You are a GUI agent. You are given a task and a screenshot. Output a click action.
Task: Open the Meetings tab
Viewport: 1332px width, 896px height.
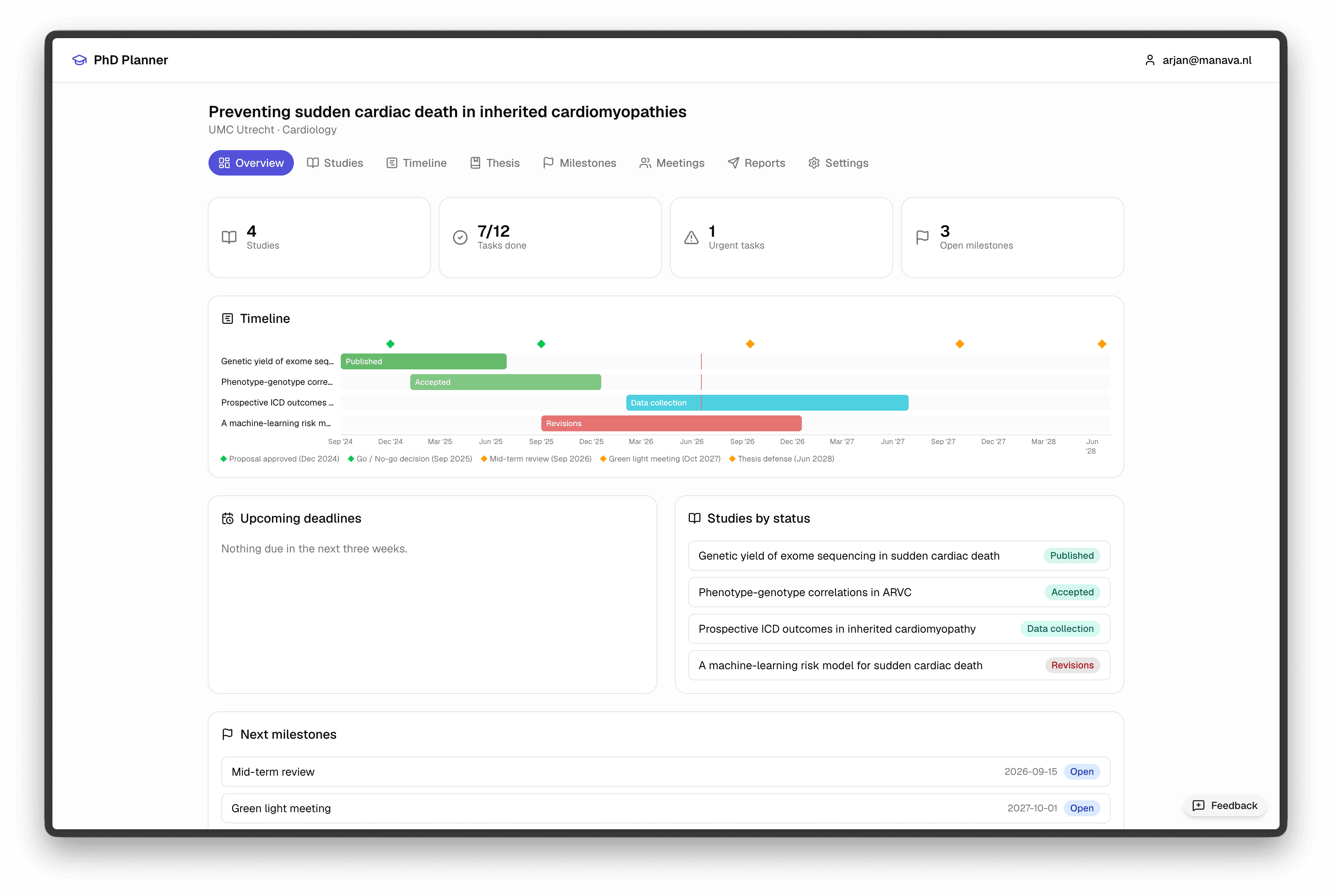[x=672, y=163]
